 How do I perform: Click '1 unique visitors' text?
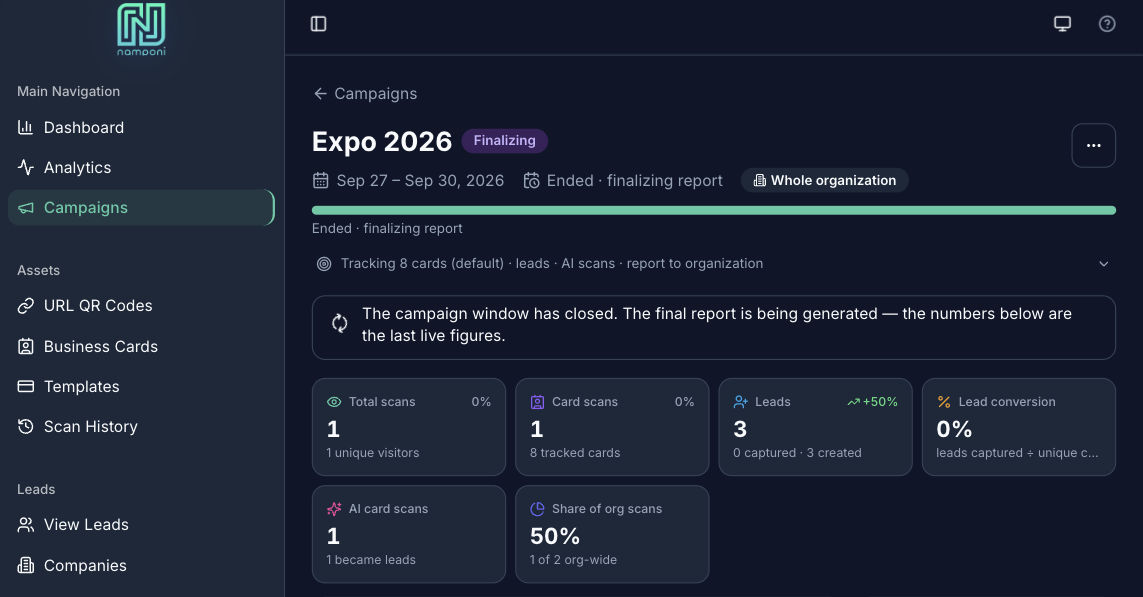[372, 453]
